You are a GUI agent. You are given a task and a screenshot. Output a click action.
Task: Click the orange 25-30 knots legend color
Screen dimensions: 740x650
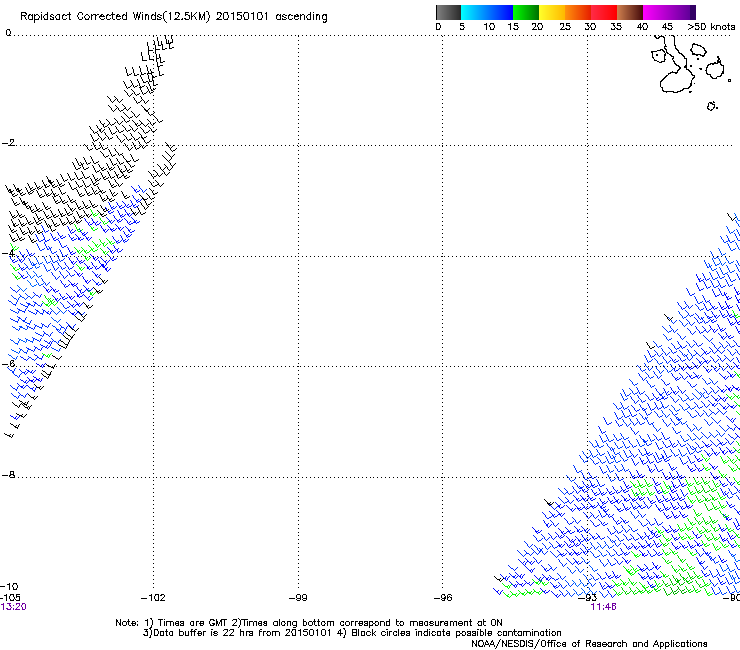coord(578,12)
